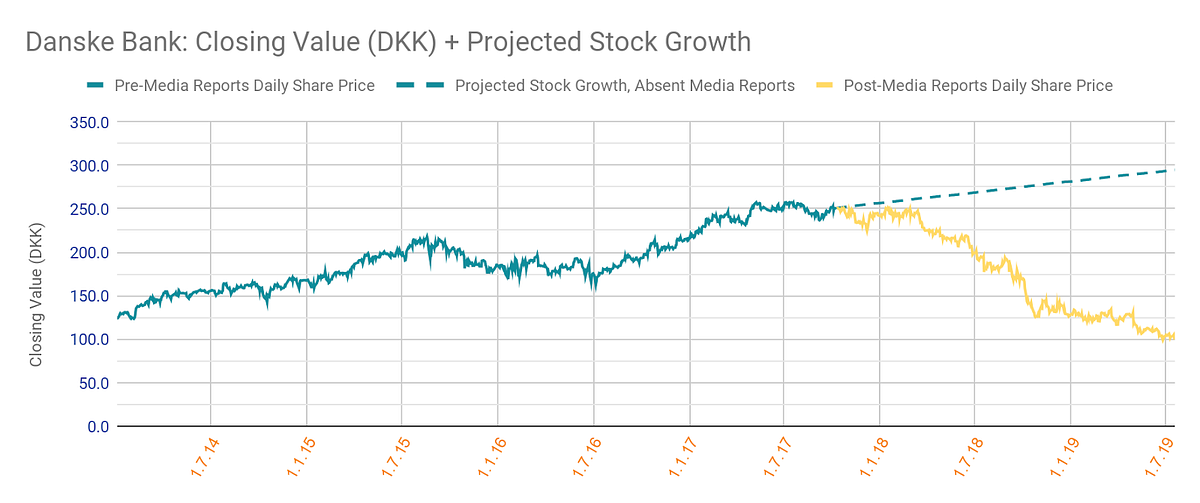Click the 350.0 y-axis value
Image resolution: width=1200 pixels, height=503 pixels.
pos(88,122)
